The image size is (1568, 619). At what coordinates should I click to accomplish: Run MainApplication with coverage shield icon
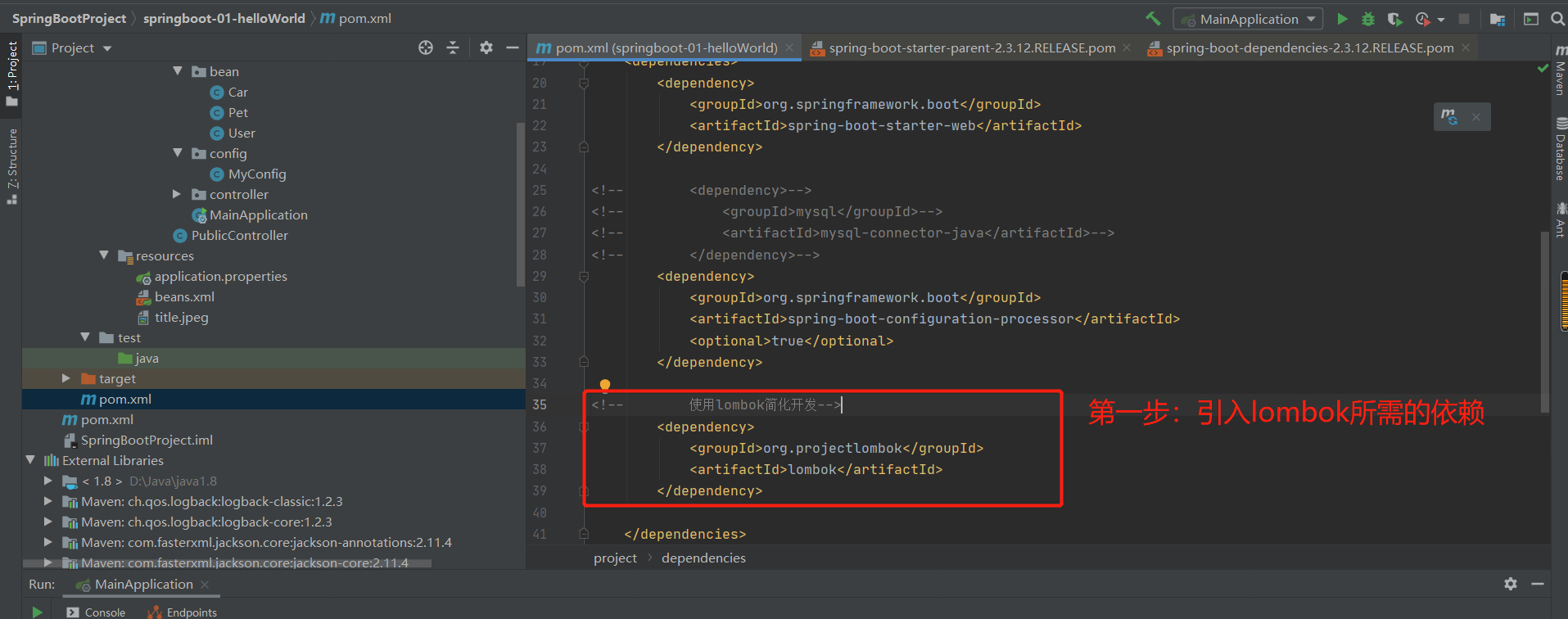pos(1394,19)
